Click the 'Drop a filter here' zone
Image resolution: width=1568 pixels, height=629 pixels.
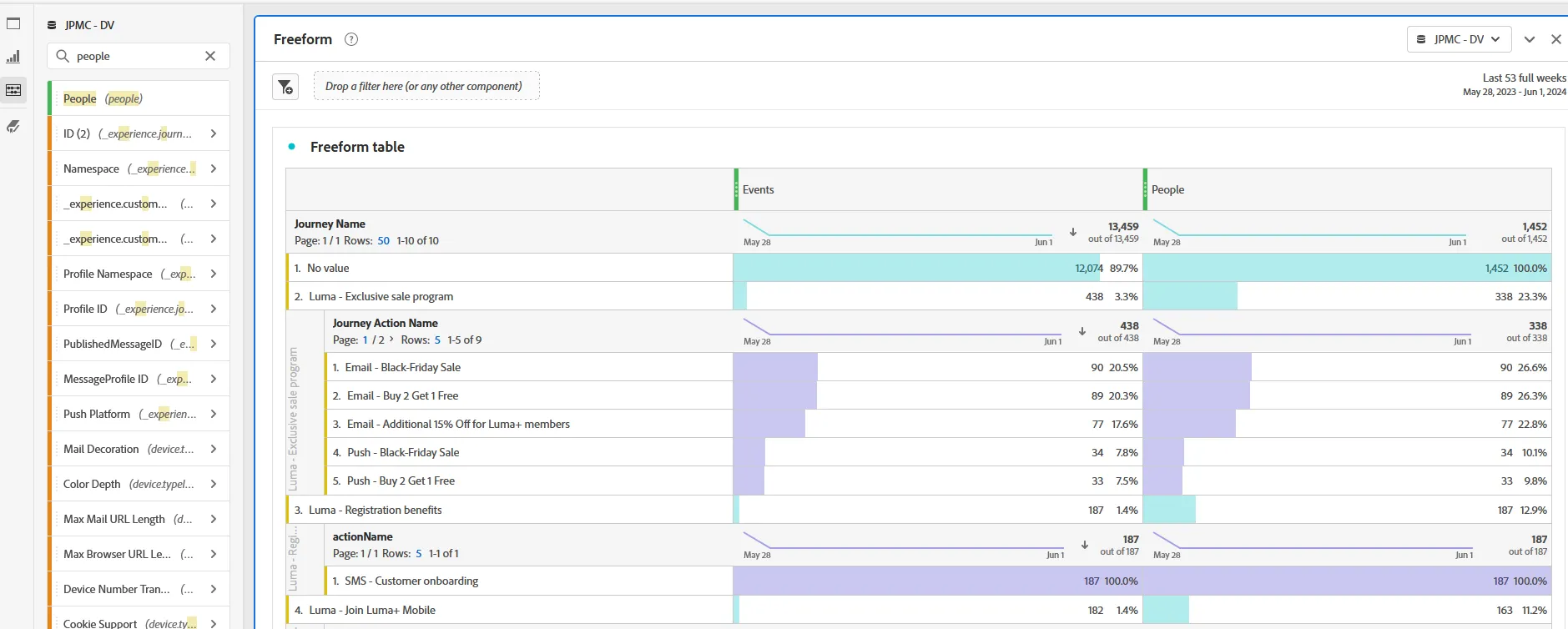426,86
